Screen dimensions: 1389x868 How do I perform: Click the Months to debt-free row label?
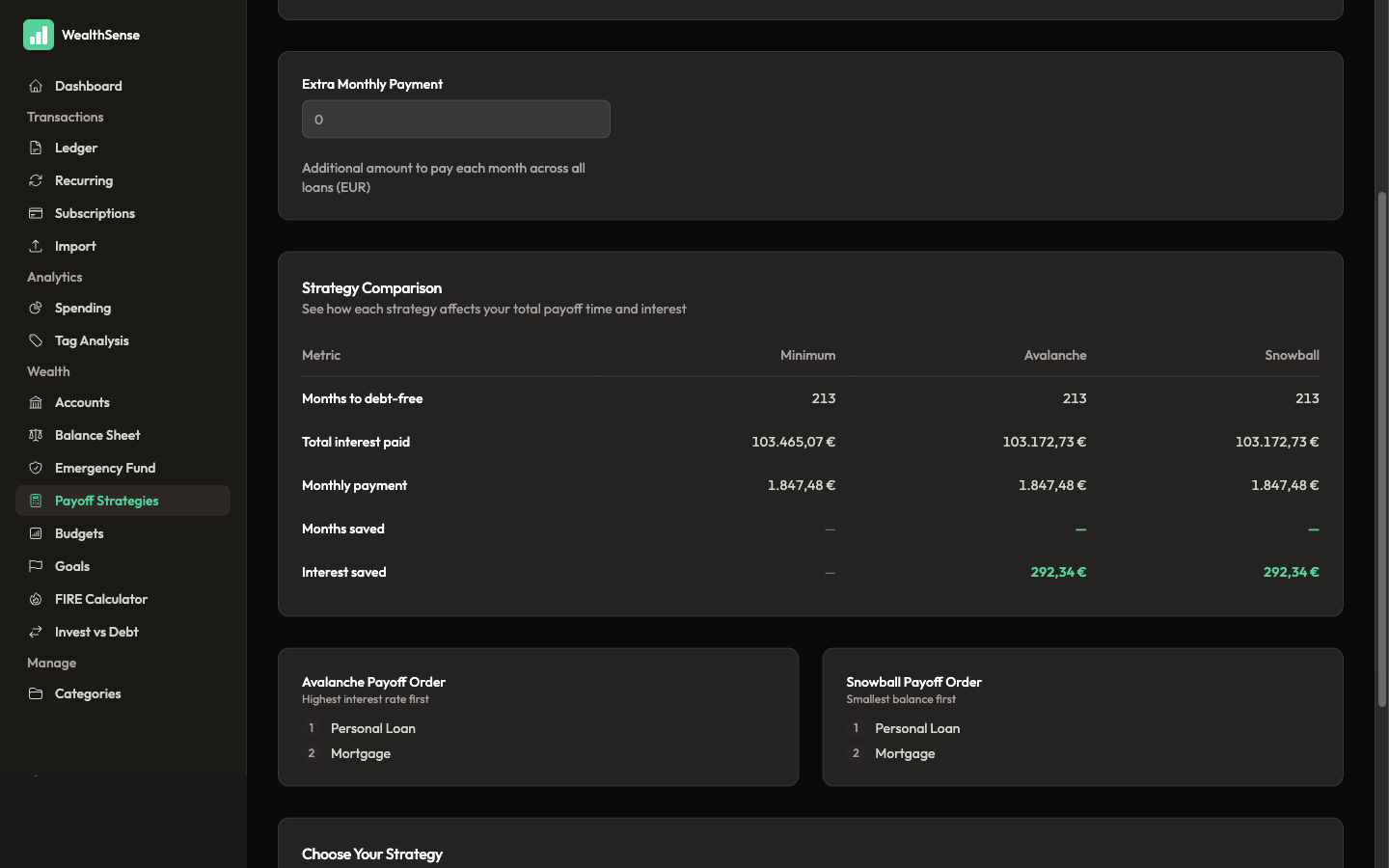coord(362,398)
